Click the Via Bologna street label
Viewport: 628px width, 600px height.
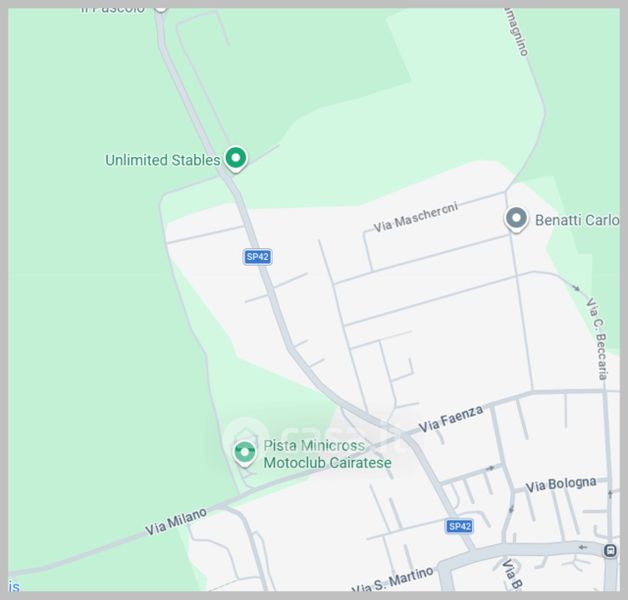tap(560, 484)
